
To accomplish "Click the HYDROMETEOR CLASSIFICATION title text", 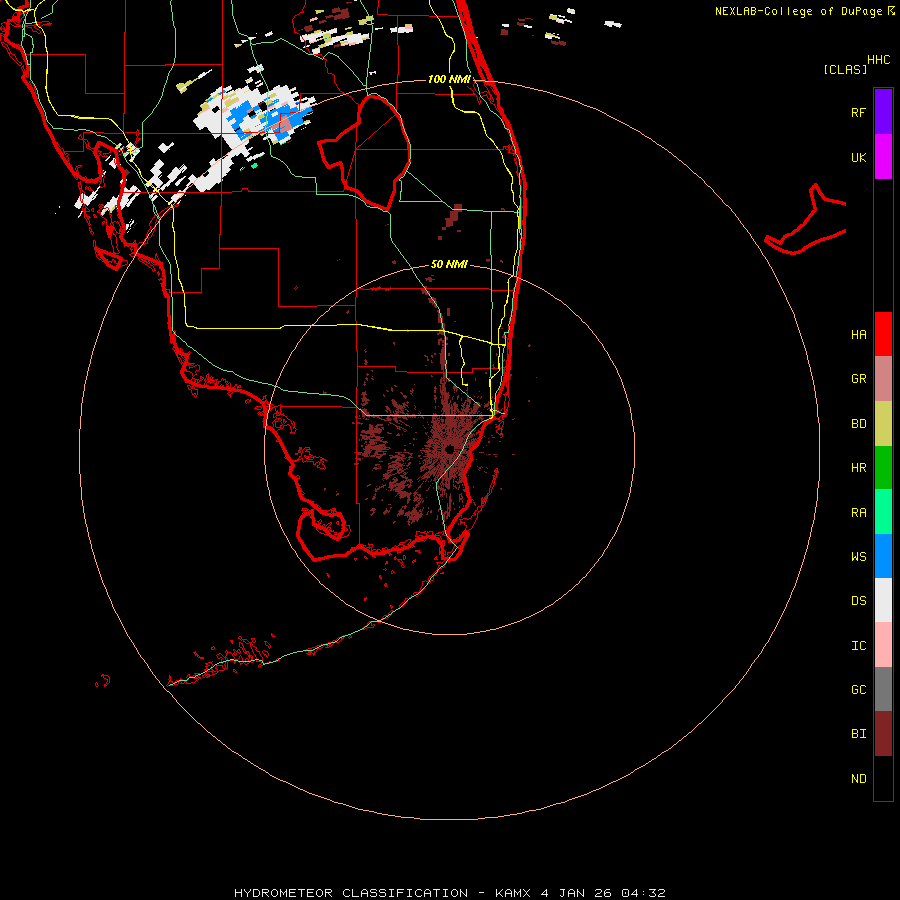I will [351, 893].
